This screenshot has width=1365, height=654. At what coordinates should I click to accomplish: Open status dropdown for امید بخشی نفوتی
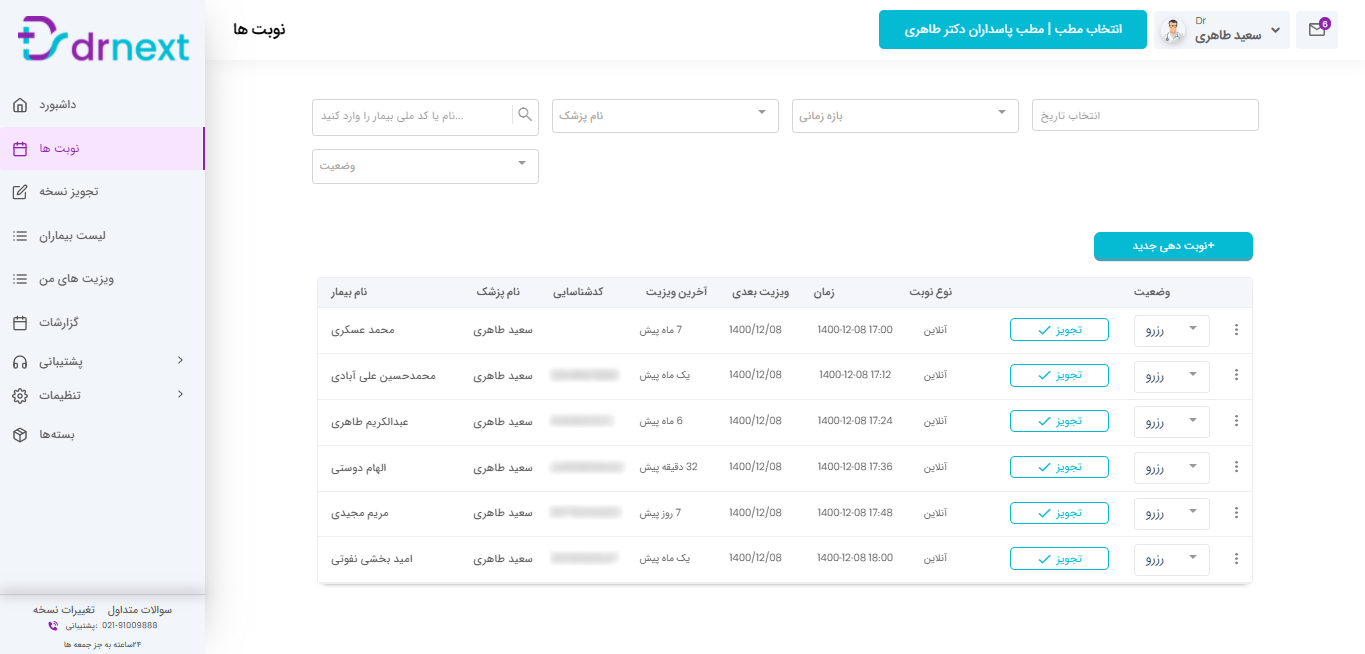(1172, 561)
